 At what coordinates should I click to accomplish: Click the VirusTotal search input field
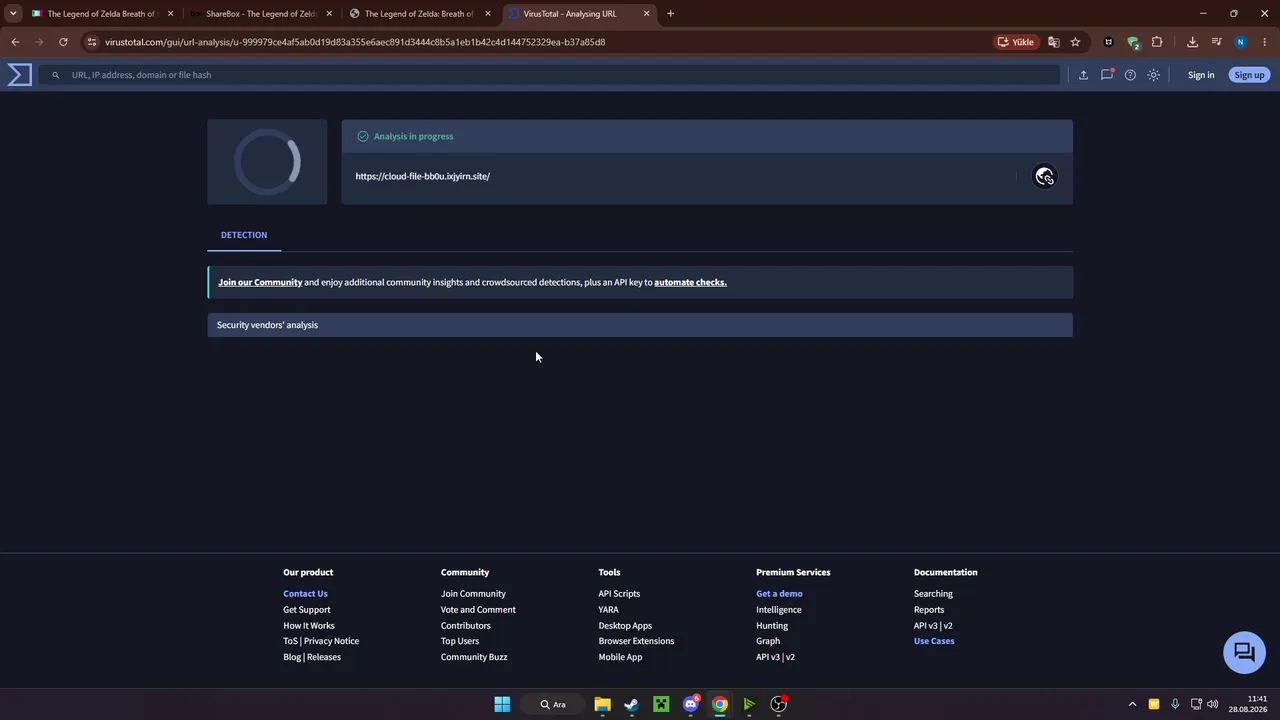click(549, 75)
